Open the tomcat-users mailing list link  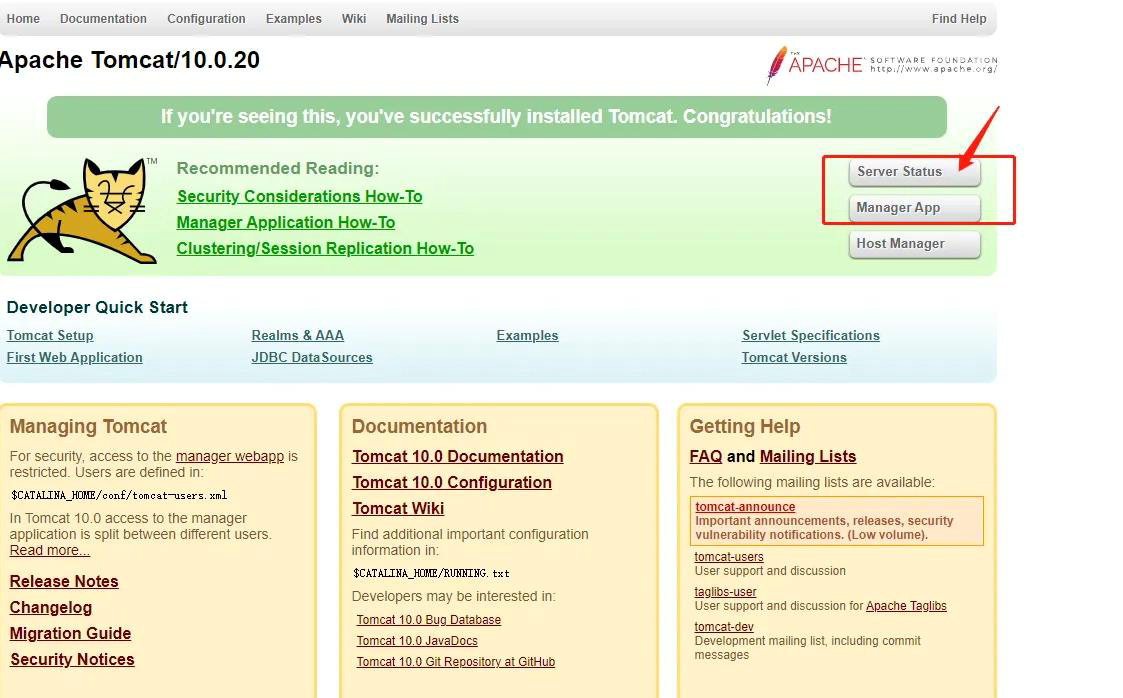[x=729, y=557]
